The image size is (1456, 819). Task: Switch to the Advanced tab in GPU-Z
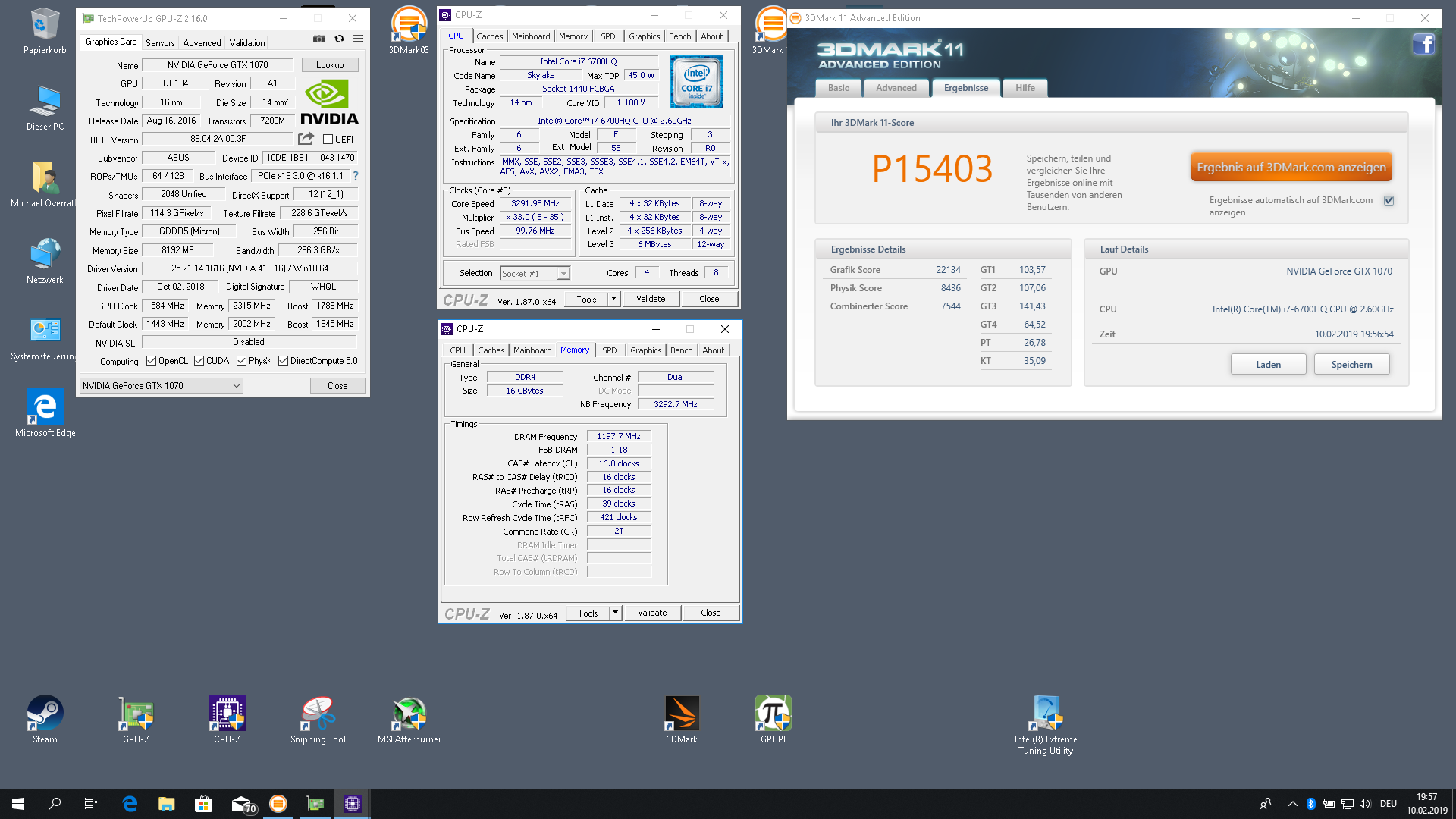(202, 43)
